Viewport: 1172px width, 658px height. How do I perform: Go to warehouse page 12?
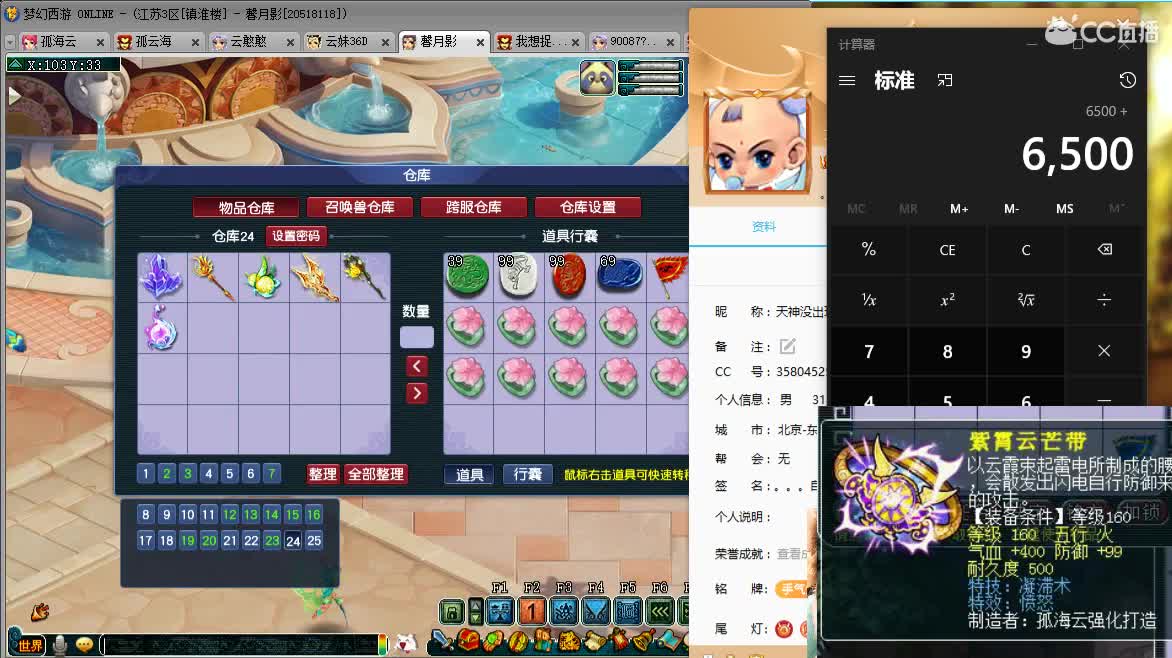pos(229,514)
